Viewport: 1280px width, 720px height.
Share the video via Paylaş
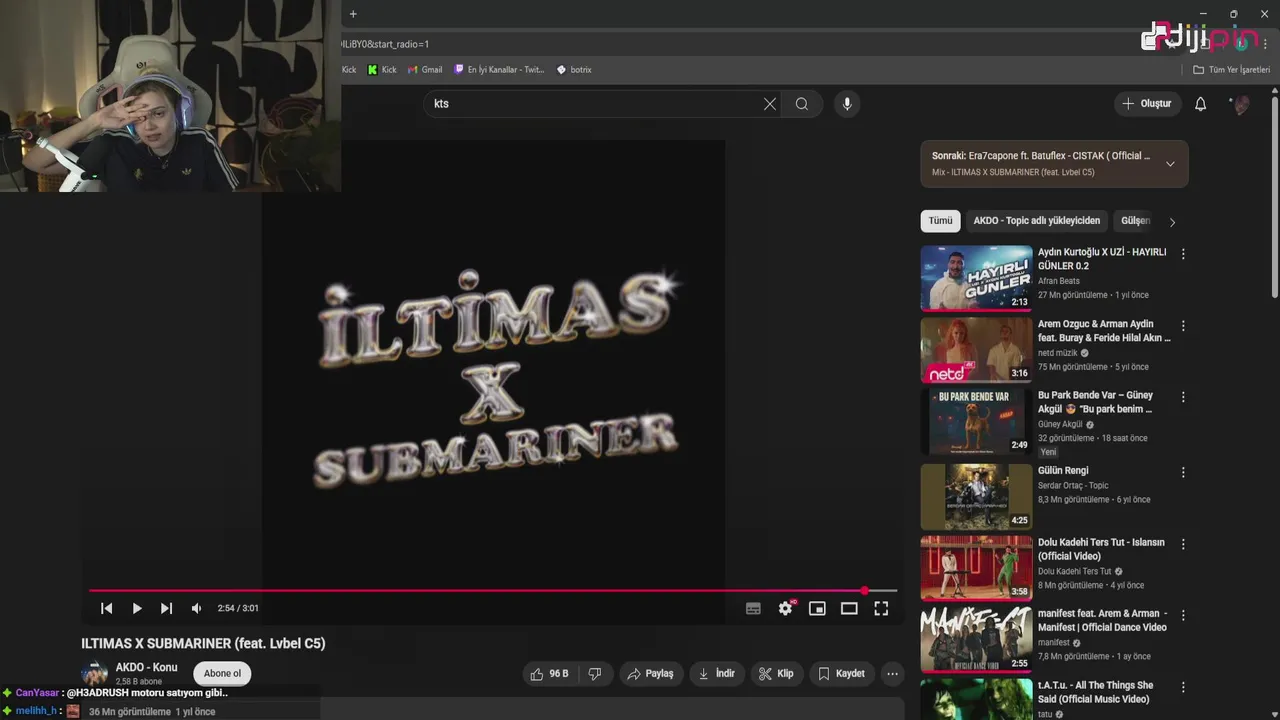[x=650, y=674]
